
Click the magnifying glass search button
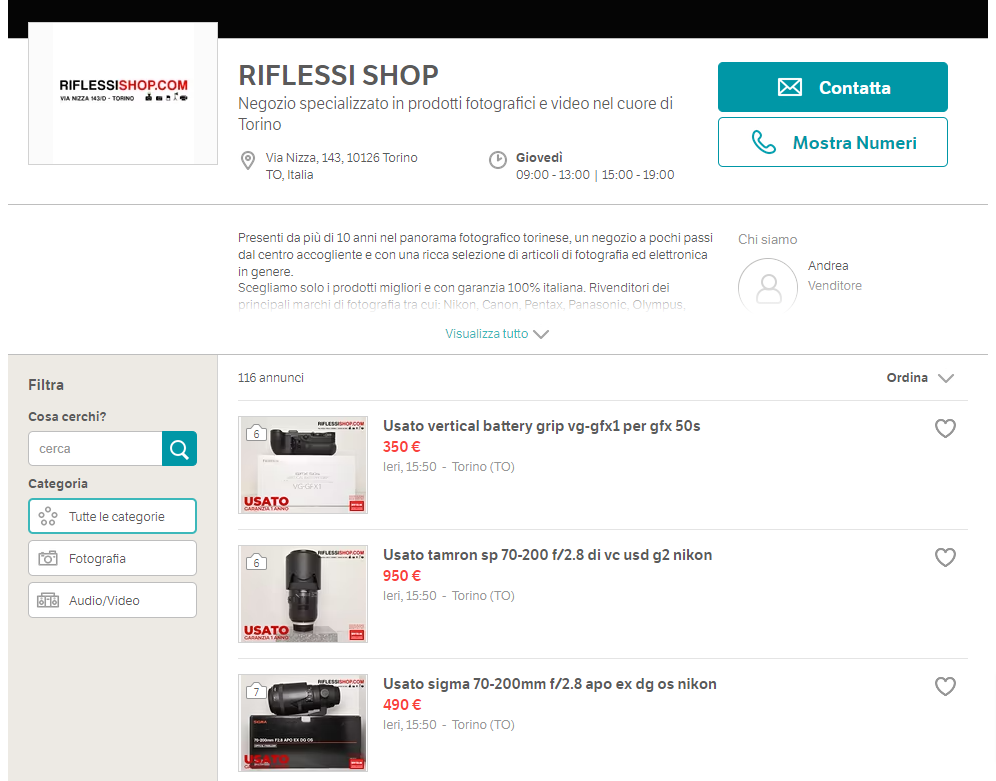pos(179,448)
